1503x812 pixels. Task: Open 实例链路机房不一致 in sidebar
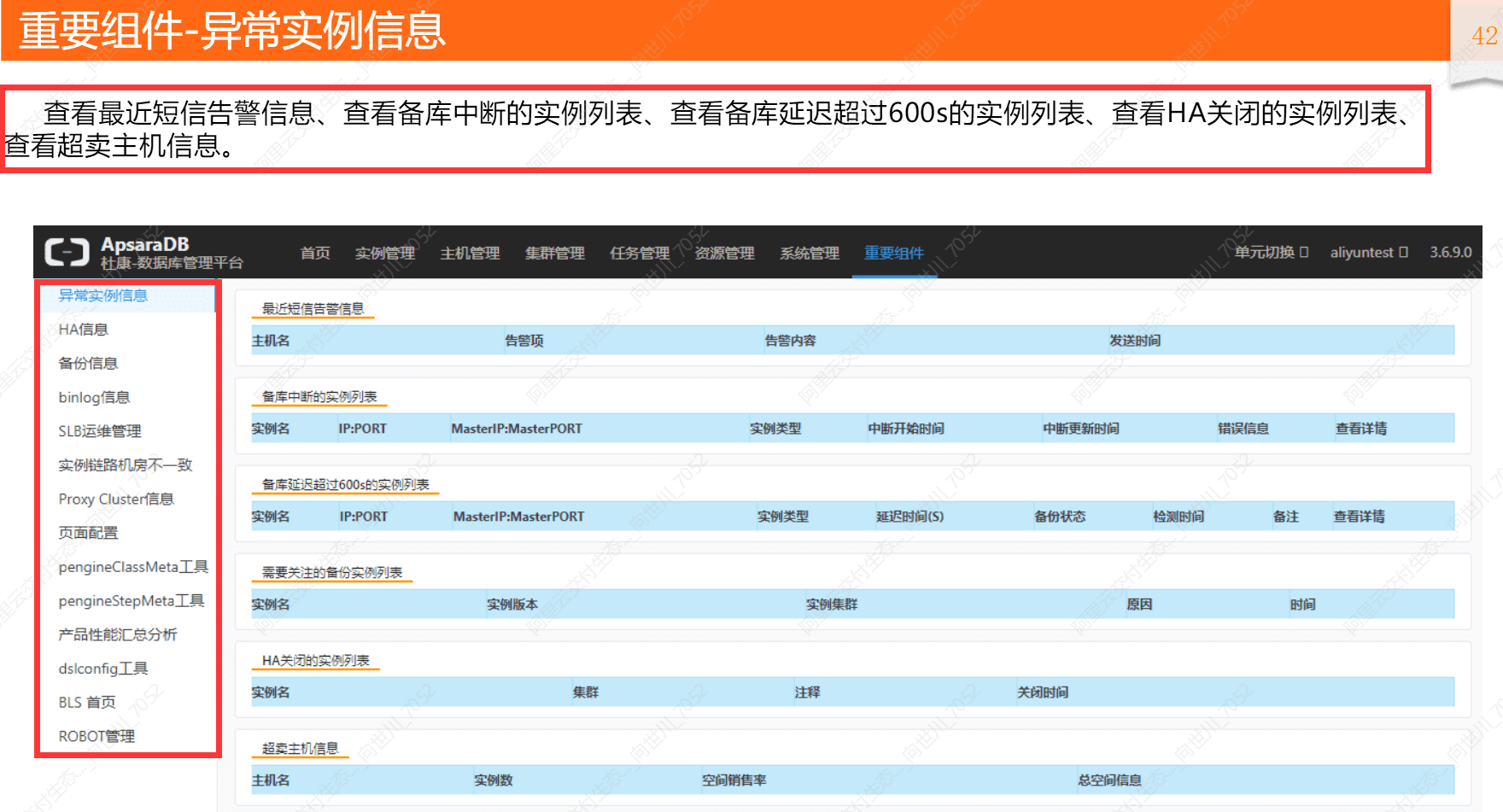pyautogui.click(x=126, y=464)
